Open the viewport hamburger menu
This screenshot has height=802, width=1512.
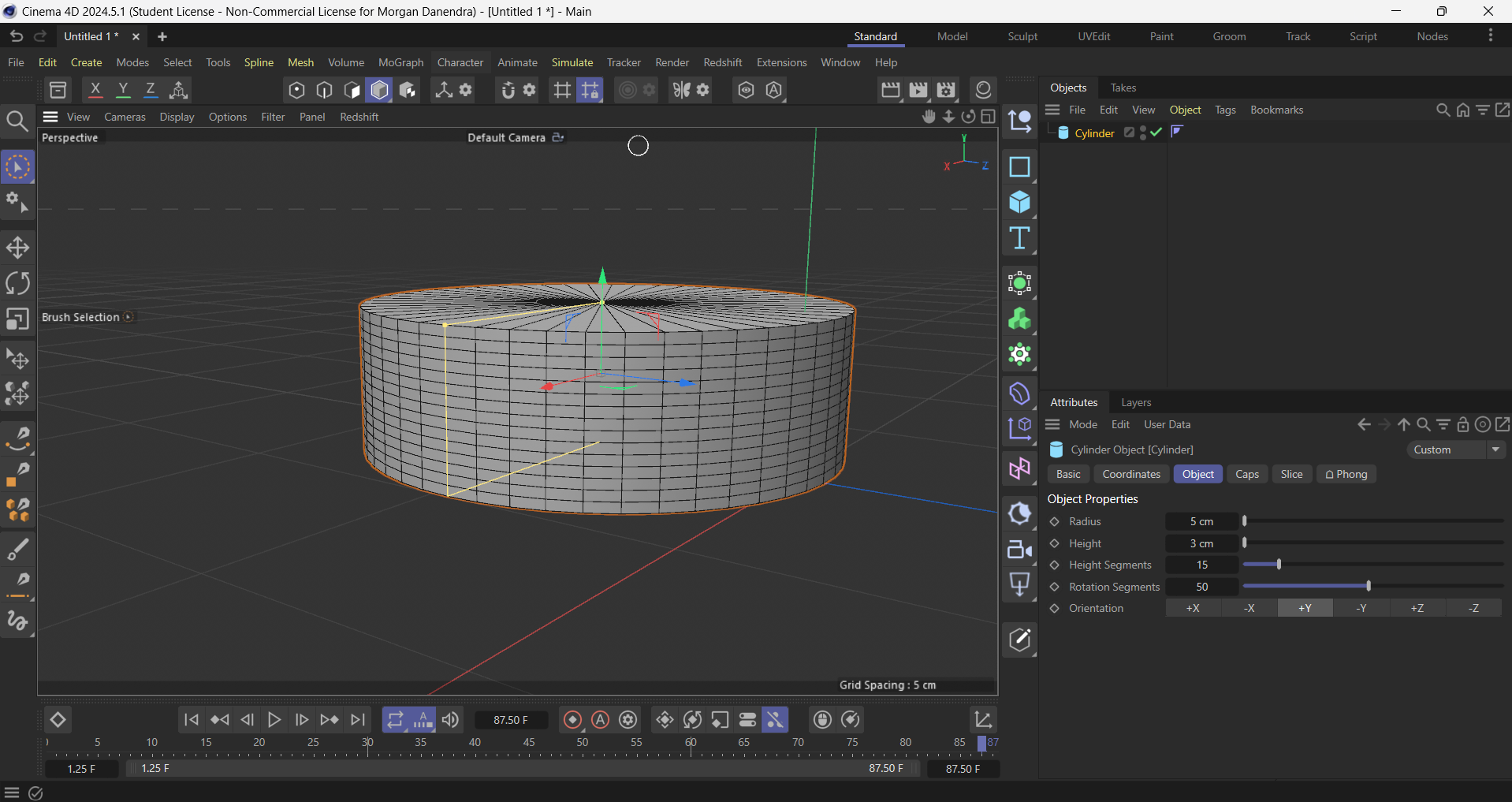(x=51, y=117)
